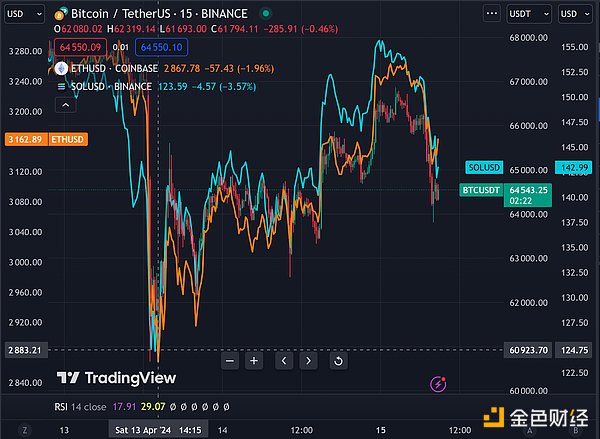Viewport: 600px width, 439px height.
Task: Open the TradingView logo link
Action: (116, 378)
